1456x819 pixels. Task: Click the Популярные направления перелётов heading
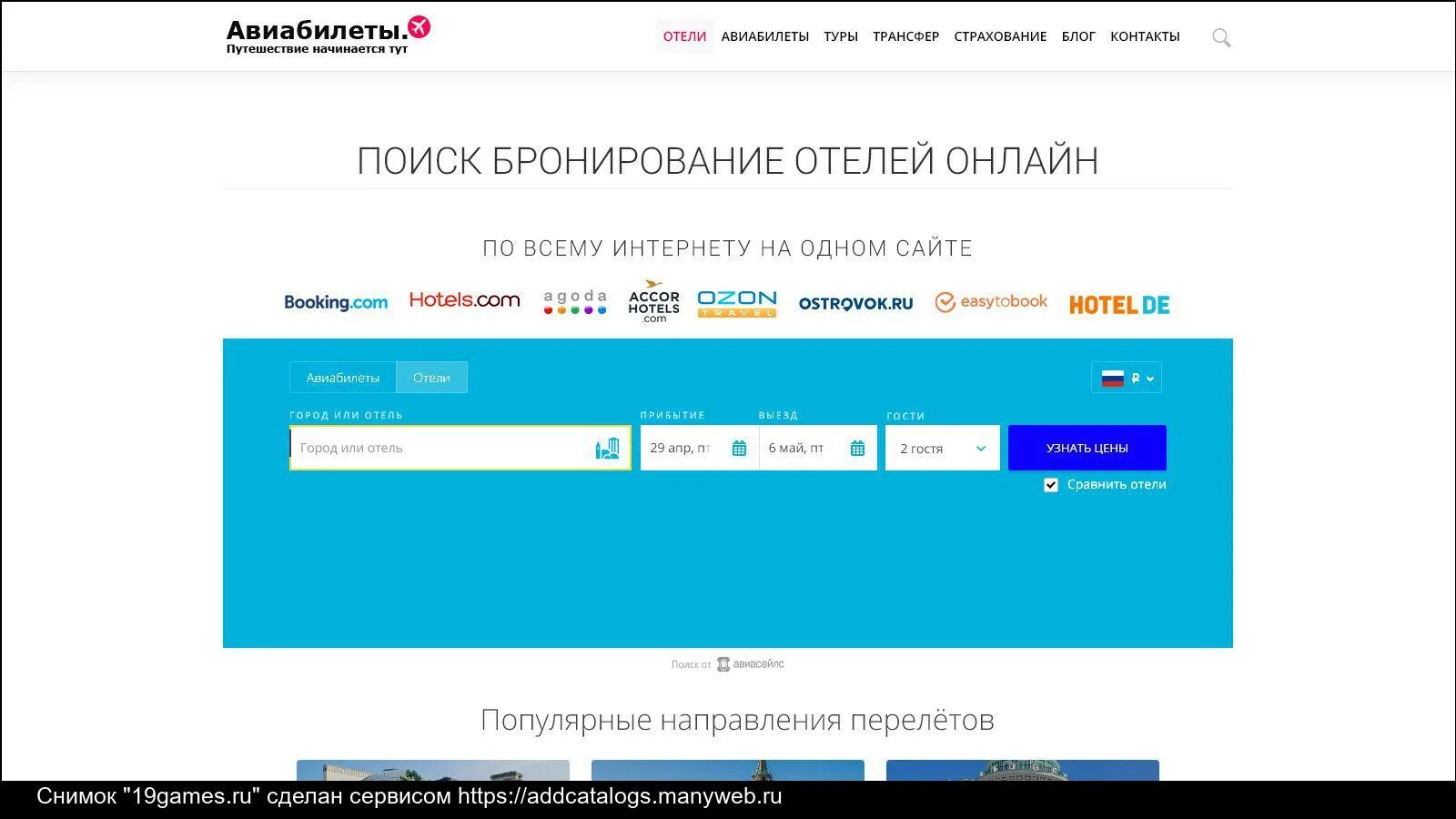(737, 720)
